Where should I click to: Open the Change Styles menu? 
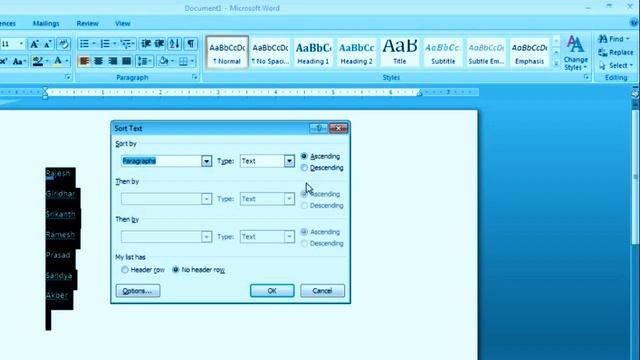[x=576, y=53]
